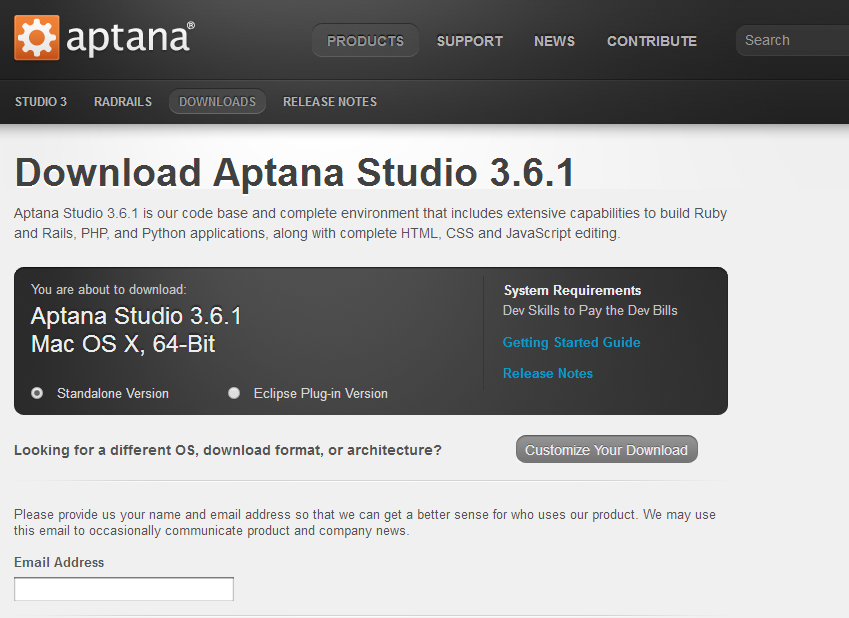This screenshot has height=618, width=849.
Task: Open the PRODUCTS navigation menu
Action: click(x=365, y=41)
